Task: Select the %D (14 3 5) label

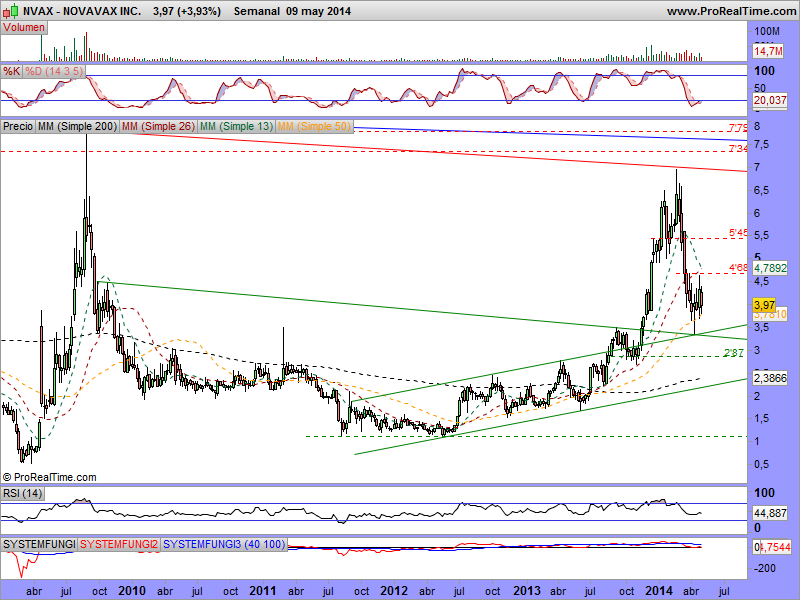Action: 54,71
